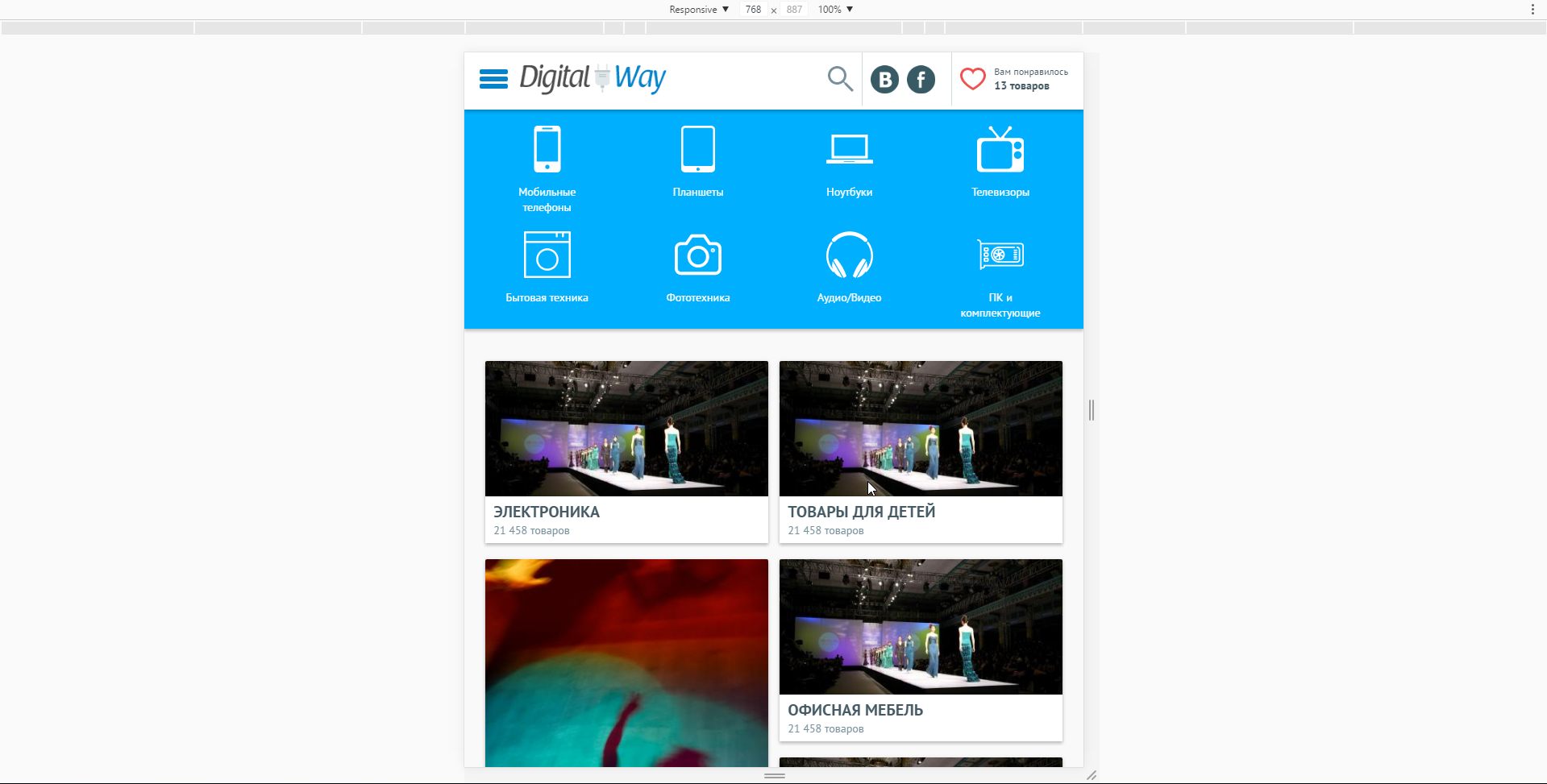Image resolution: width=1547 pixels, height=784 pixels.
Task: Click the bottom viewport resize handle
Action: [775, 775]
